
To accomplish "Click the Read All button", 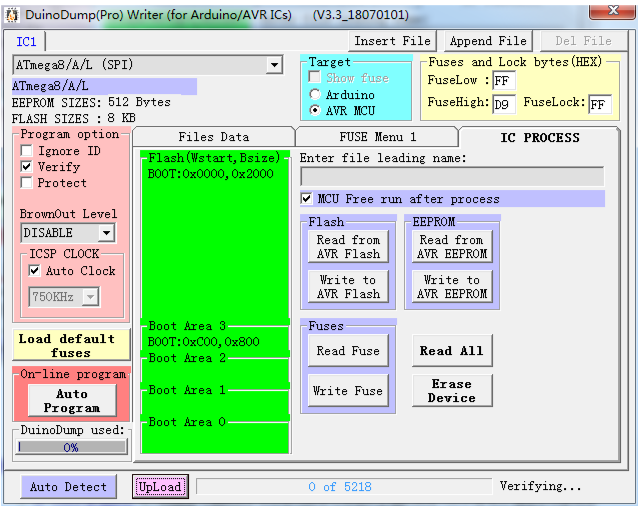I will (x=452, y=350).
